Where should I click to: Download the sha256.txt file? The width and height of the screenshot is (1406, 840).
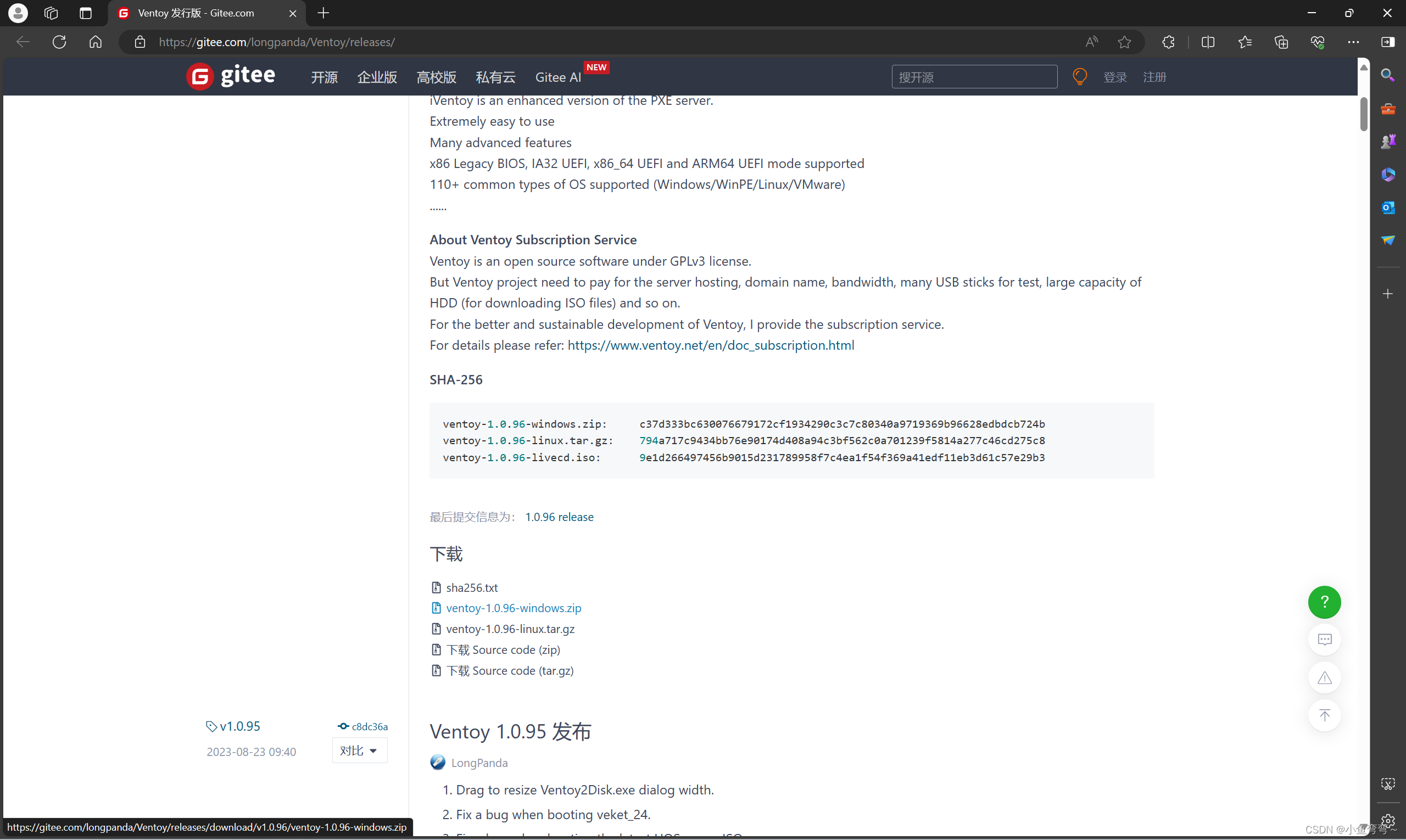pyautogui.click(x=472, y=587)
